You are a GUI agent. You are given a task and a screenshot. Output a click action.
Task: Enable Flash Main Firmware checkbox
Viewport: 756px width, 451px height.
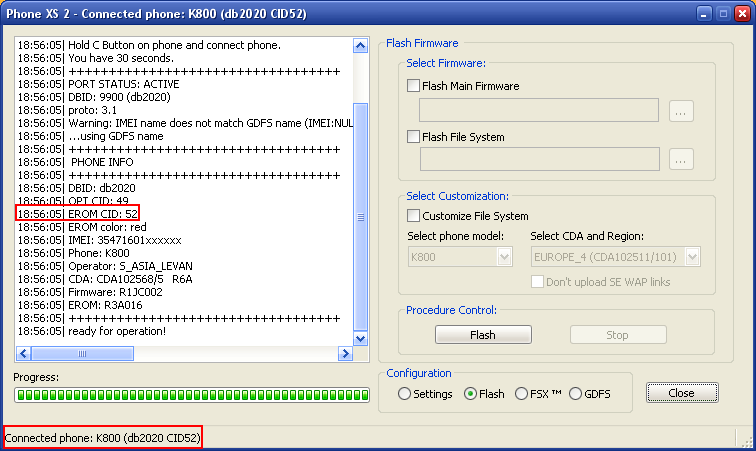pos(414,87)
